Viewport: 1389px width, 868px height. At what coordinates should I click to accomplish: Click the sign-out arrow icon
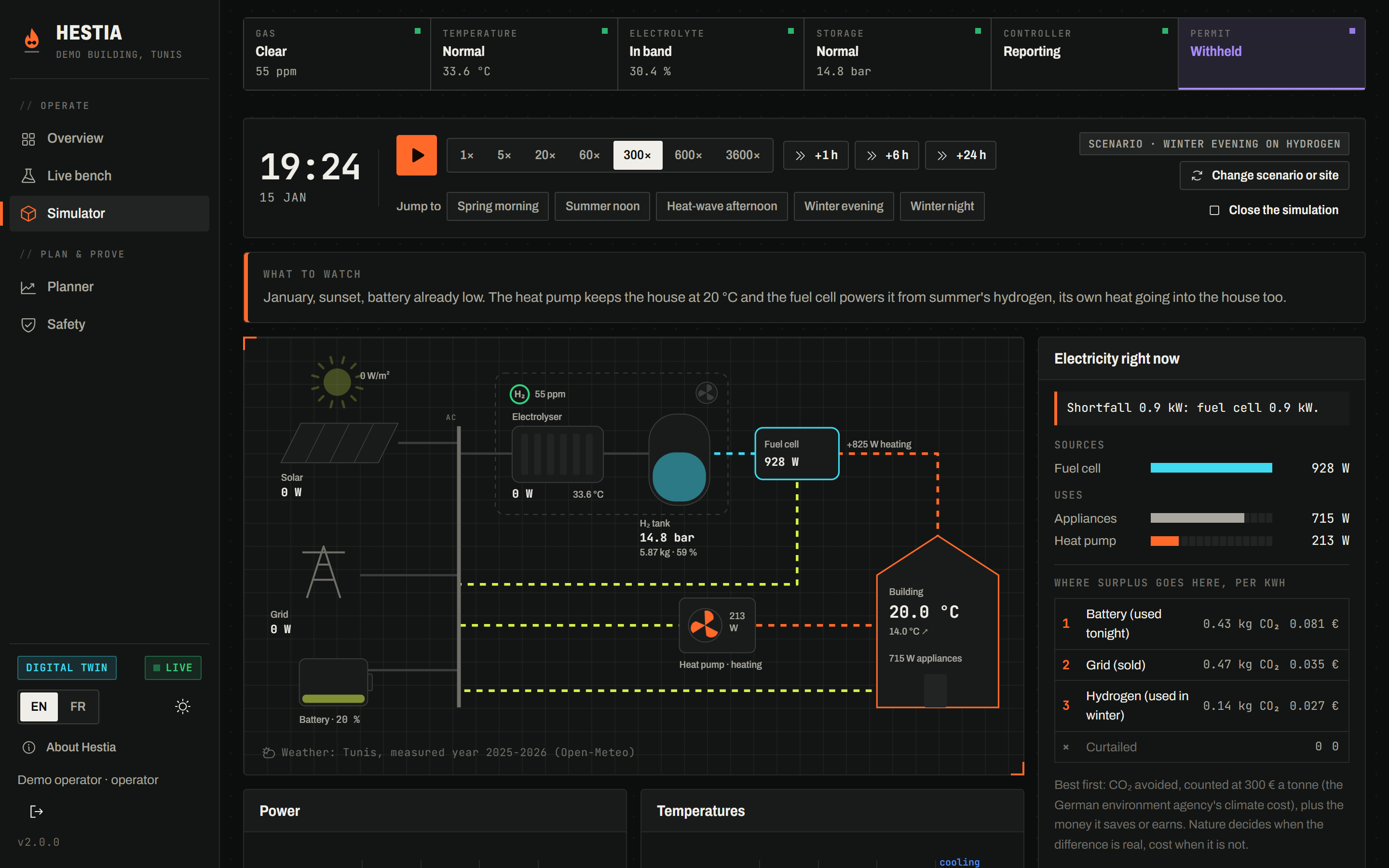pos(36,811)
